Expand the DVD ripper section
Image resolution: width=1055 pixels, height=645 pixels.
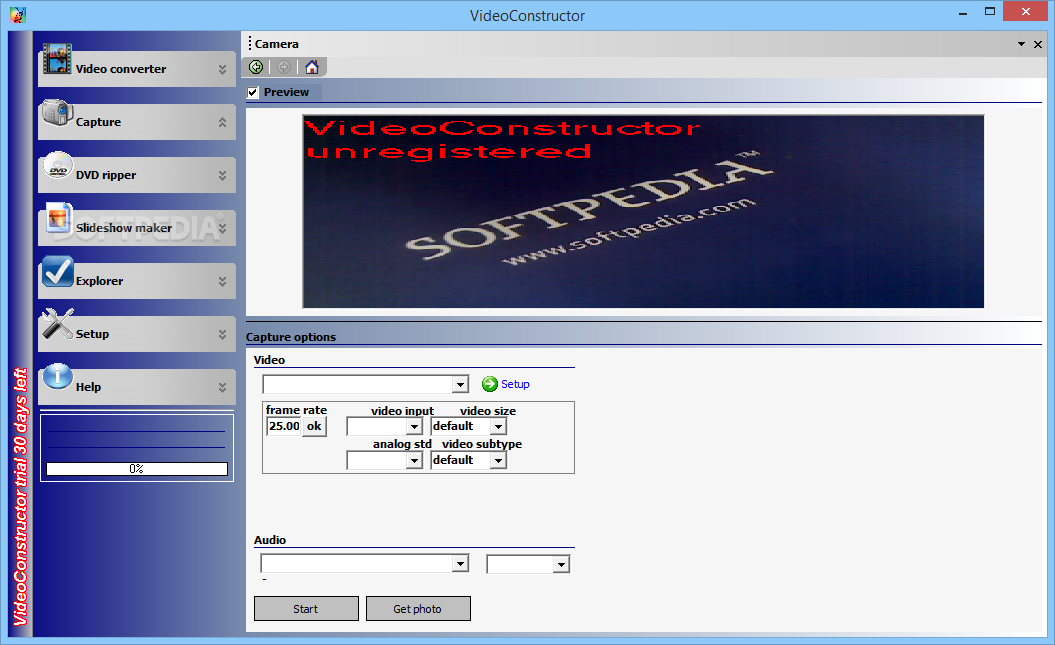pyautogui.click(x=222, y=176)
